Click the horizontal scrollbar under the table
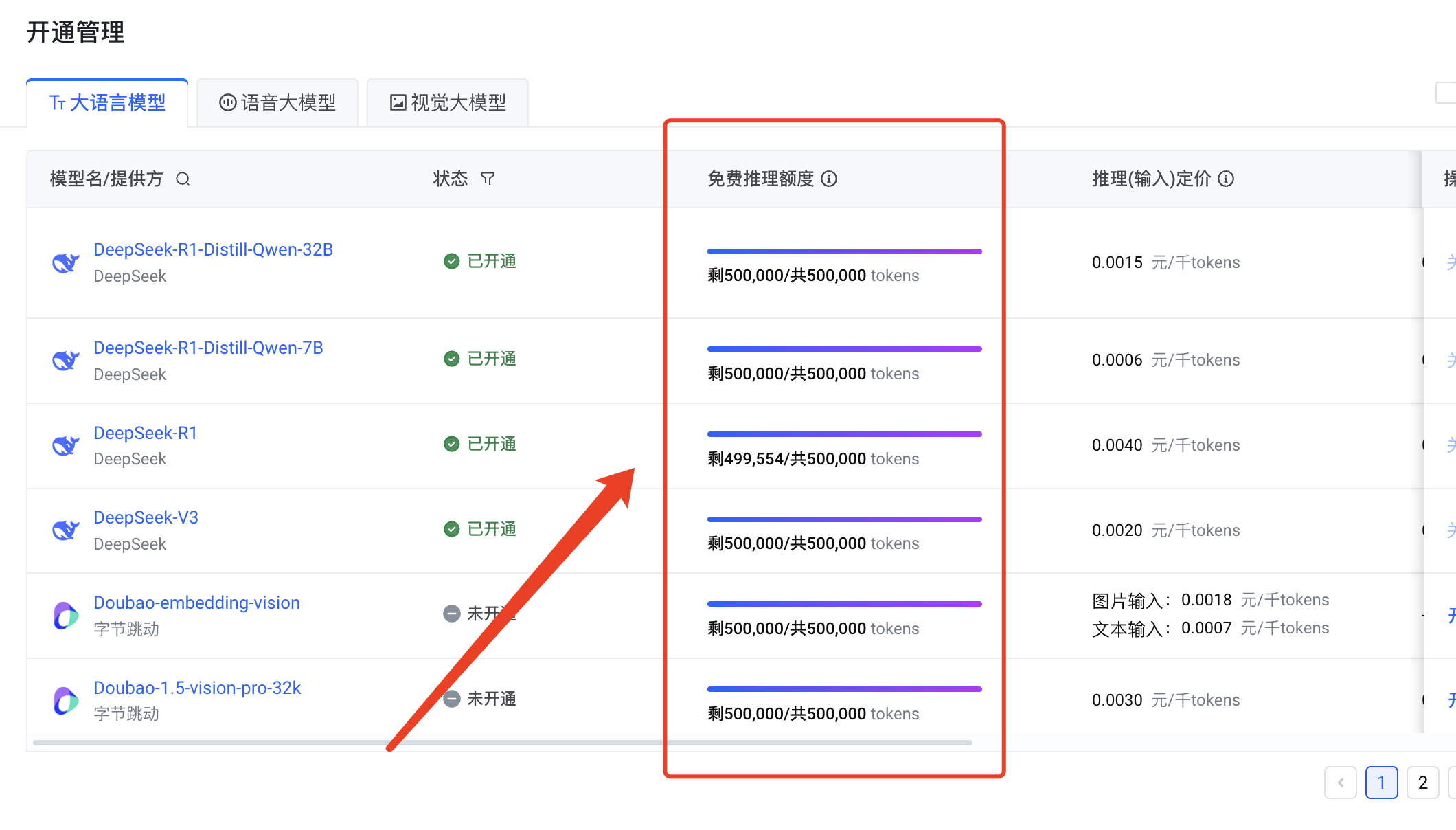 coord(502,743)
